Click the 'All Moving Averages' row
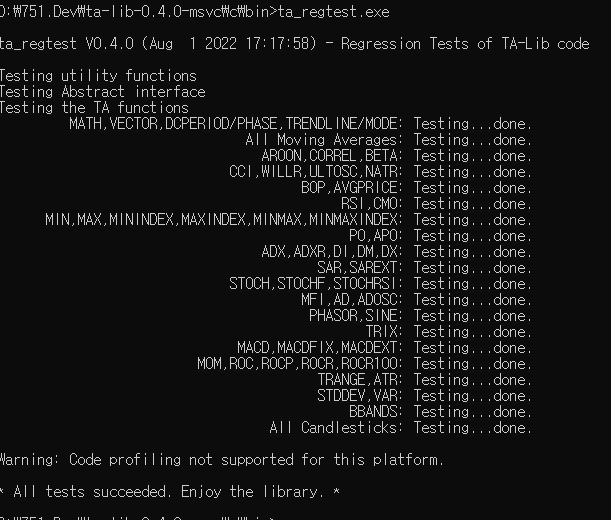Screen dimensions: 611x520 point(388,140)
